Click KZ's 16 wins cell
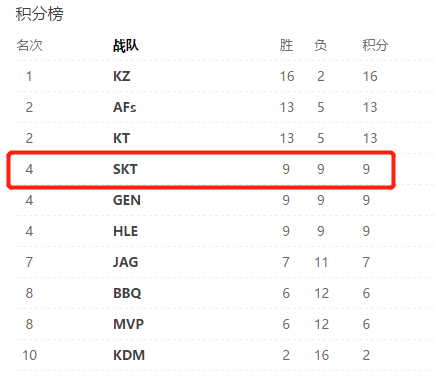 click(287, 76)
